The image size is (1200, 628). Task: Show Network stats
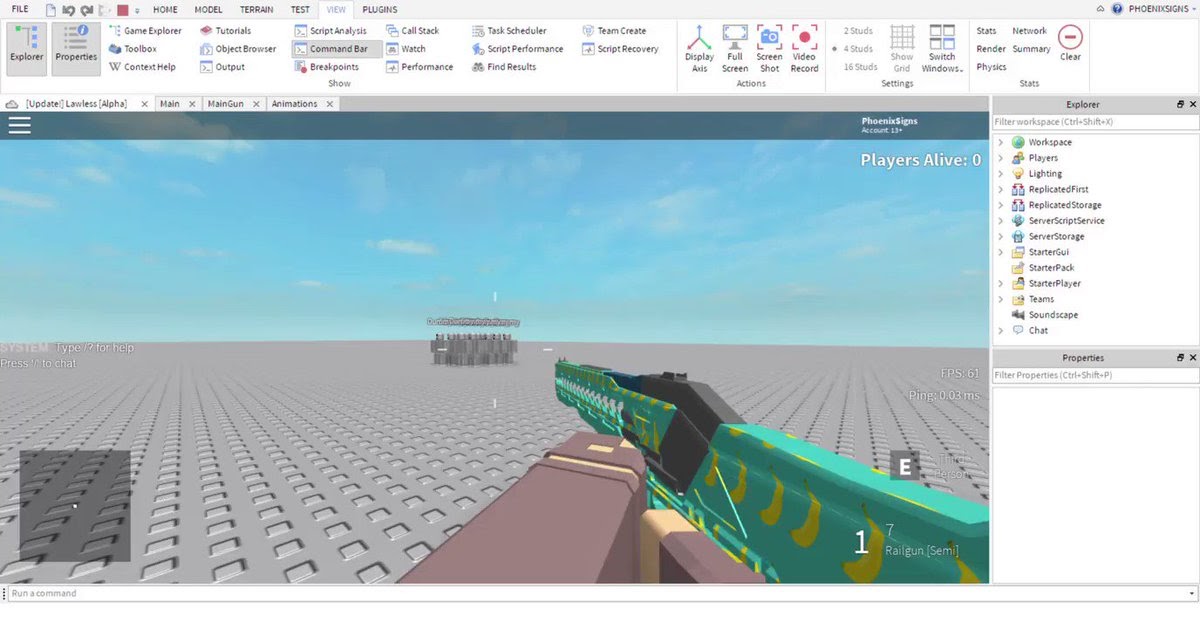(1029, 31)
